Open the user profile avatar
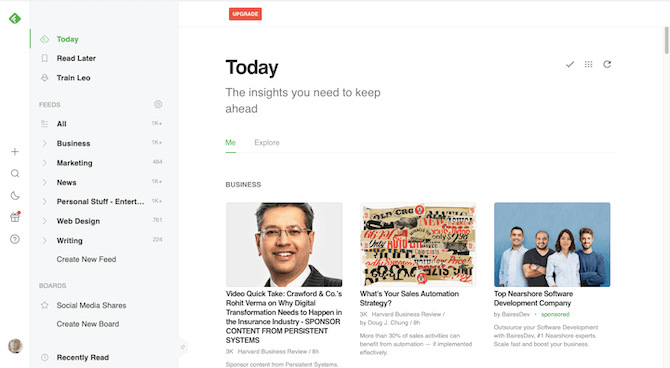 [15, 346]
